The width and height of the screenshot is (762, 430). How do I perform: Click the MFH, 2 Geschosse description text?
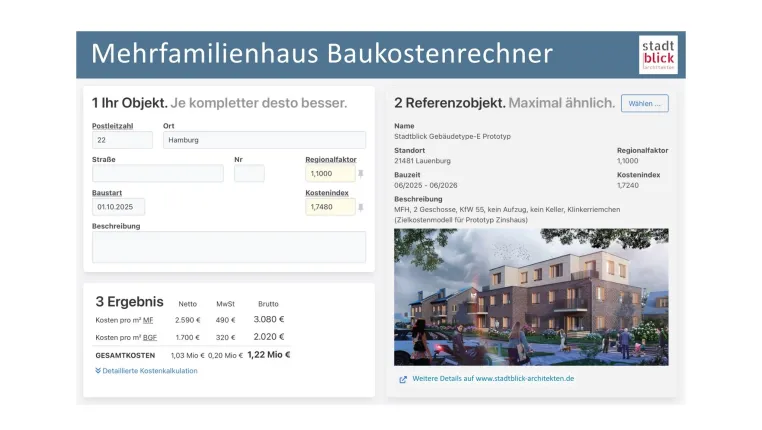pyautogui.click(x=507, y=215)
